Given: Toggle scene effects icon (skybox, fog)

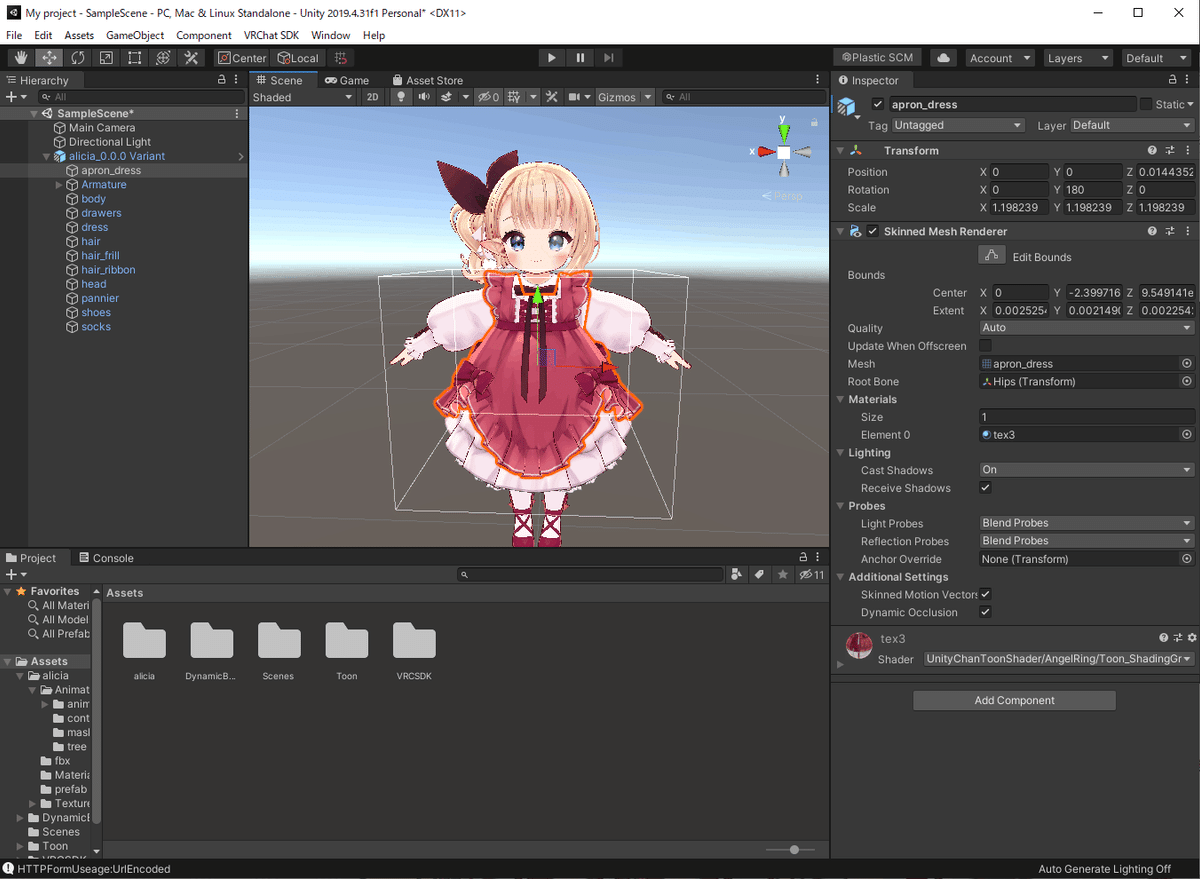Looking at the screenshot, I should click(x=447, y=97).
